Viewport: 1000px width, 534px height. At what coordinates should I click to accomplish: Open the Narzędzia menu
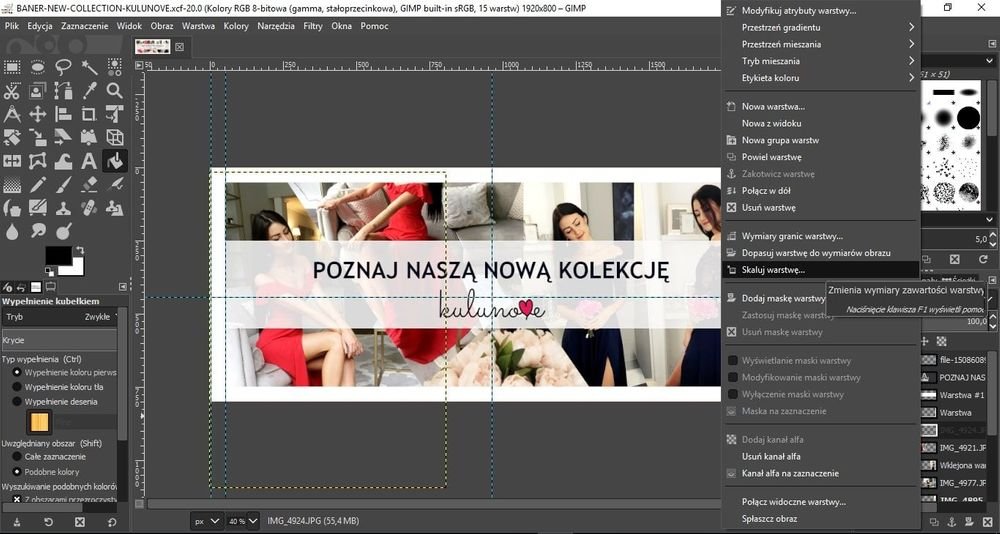(276, 26)
